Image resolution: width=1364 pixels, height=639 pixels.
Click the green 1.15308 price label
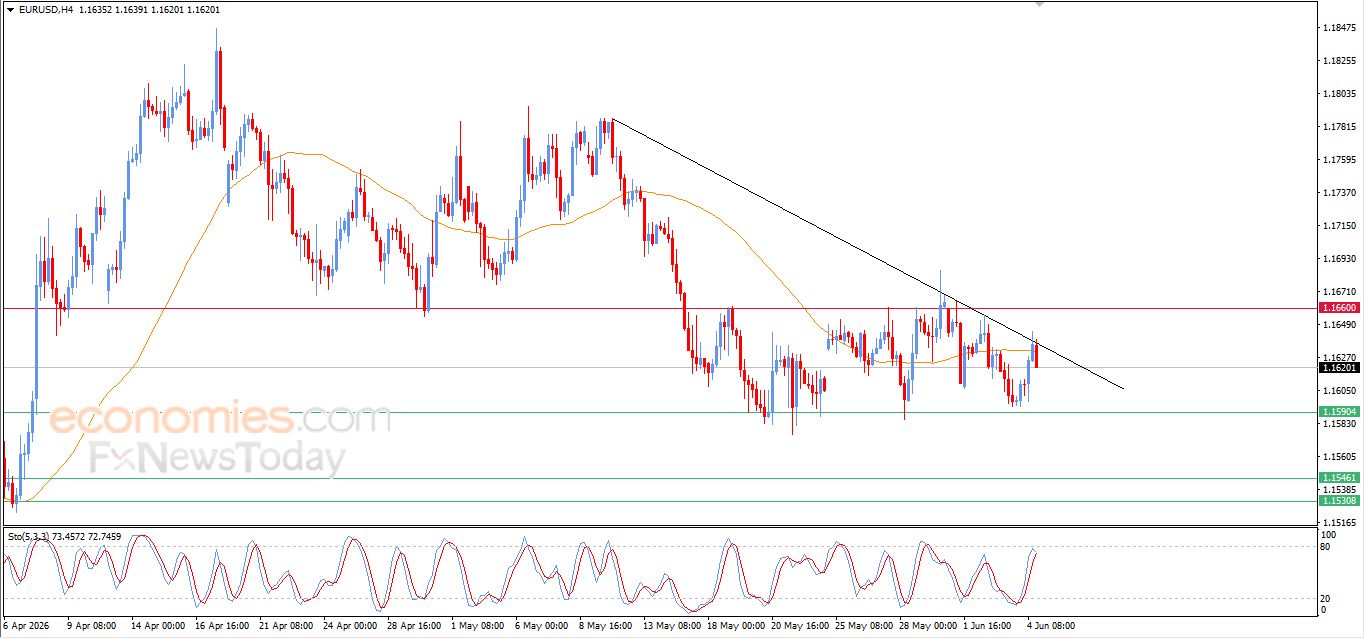click(1338, 500)
